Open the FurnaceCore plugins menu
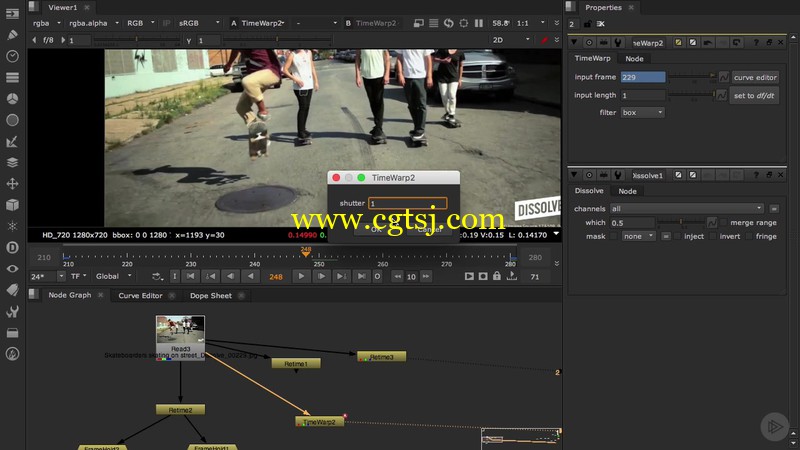Screen dimensions: 800x450 pos(12,354)
